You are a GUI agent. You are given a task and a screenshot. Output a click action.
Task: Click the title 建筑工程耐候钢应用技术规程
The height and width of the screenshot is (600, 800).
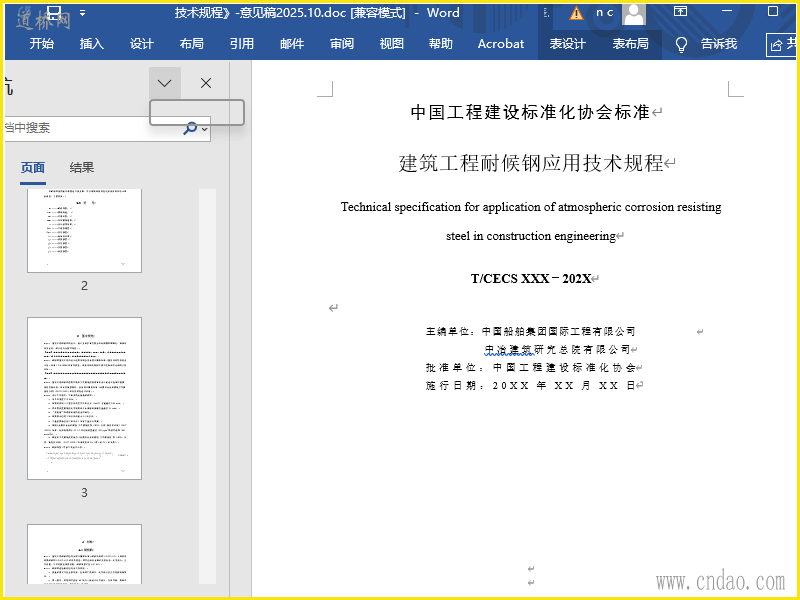pos(531,163)
